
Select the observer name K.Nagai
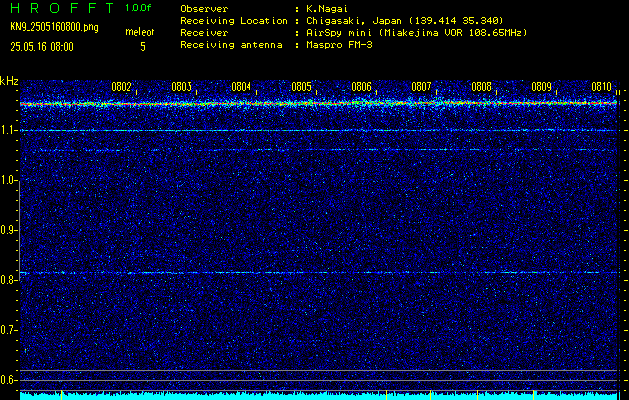point(325,9)
